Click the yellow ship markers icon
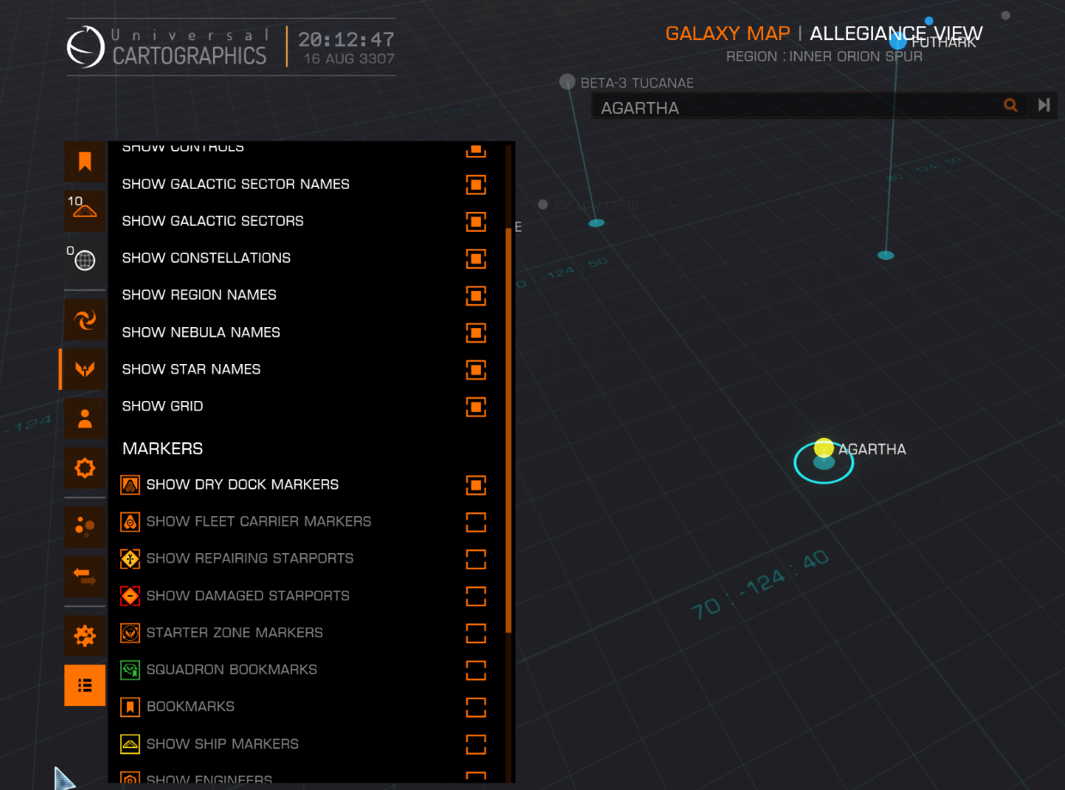The image size is (1065, 790). point(130,744)
